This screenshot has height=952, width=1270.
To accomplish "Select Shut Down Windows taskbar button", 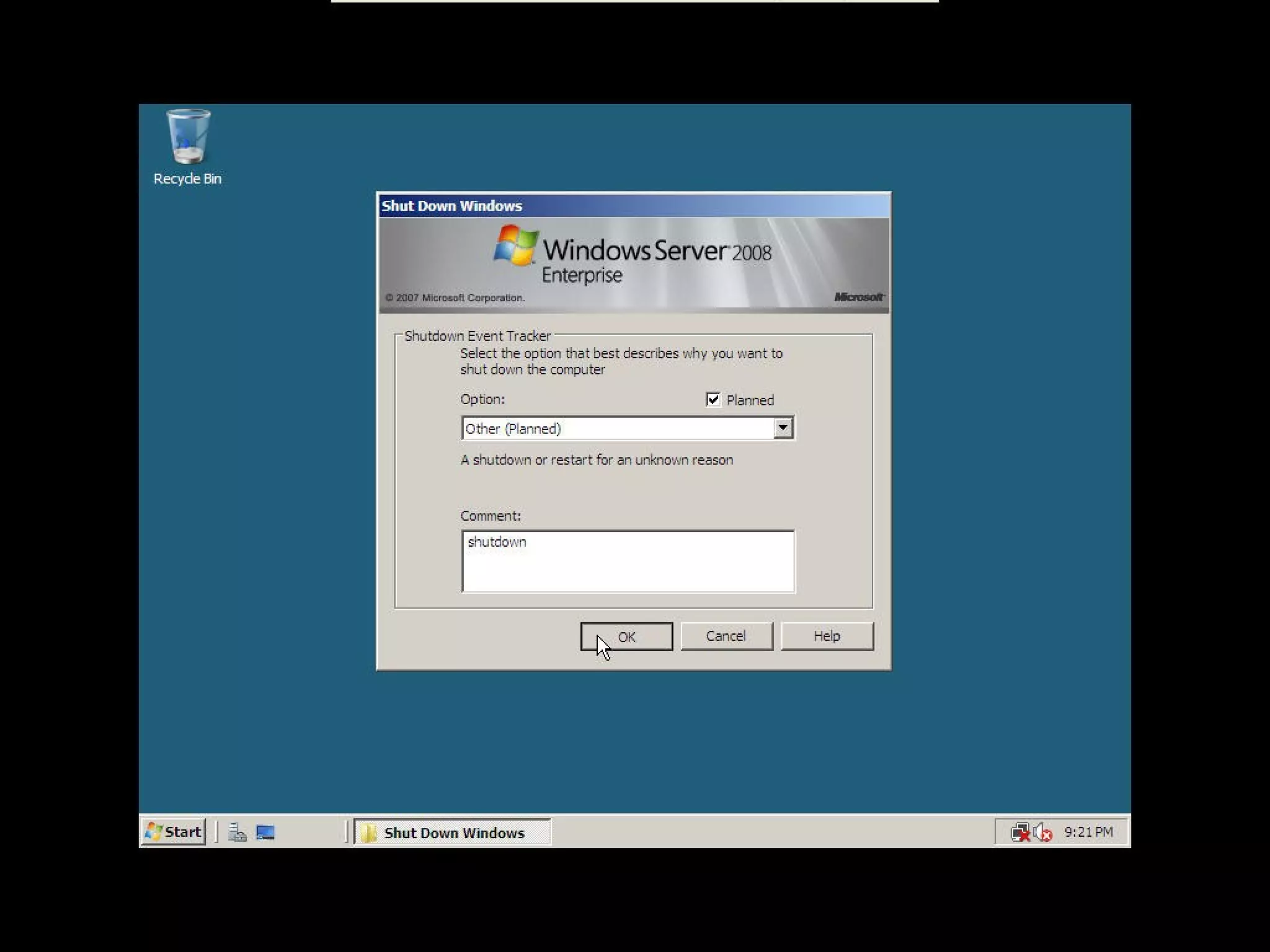I will coord(453,832).
